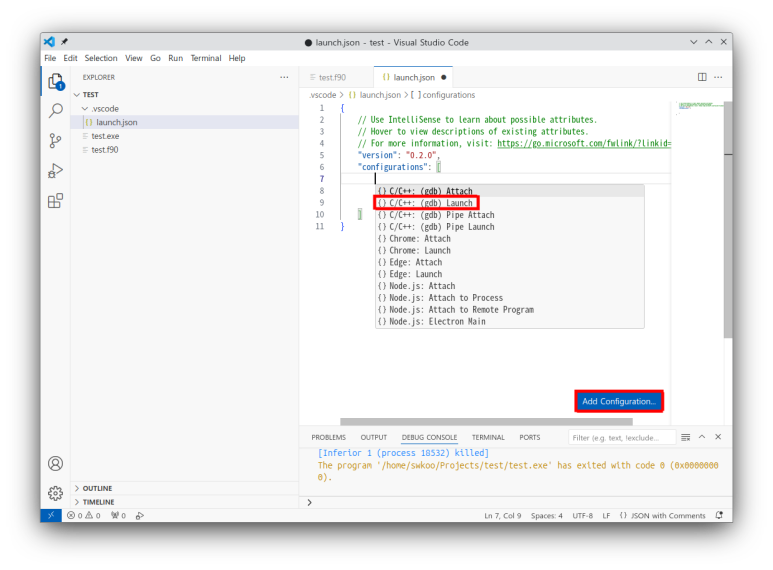Open the Help menu
773x570 pixels.
[x=237, y=58]
